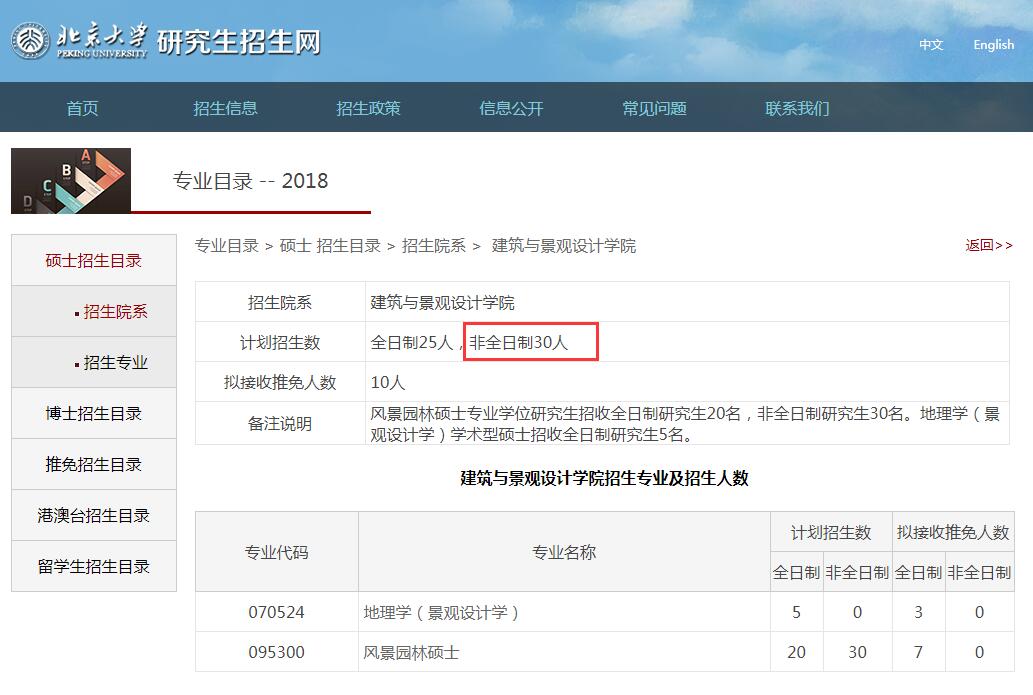Open the 招生信息 navigation menu

(x=225, y=108)
